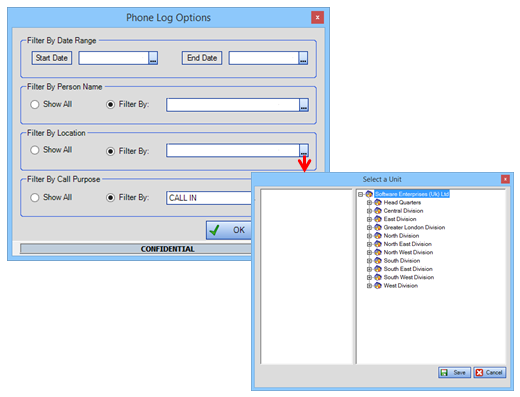Expand the South East Division node
Viewport: 520px width, 397px height.
[x=369, y=269]
